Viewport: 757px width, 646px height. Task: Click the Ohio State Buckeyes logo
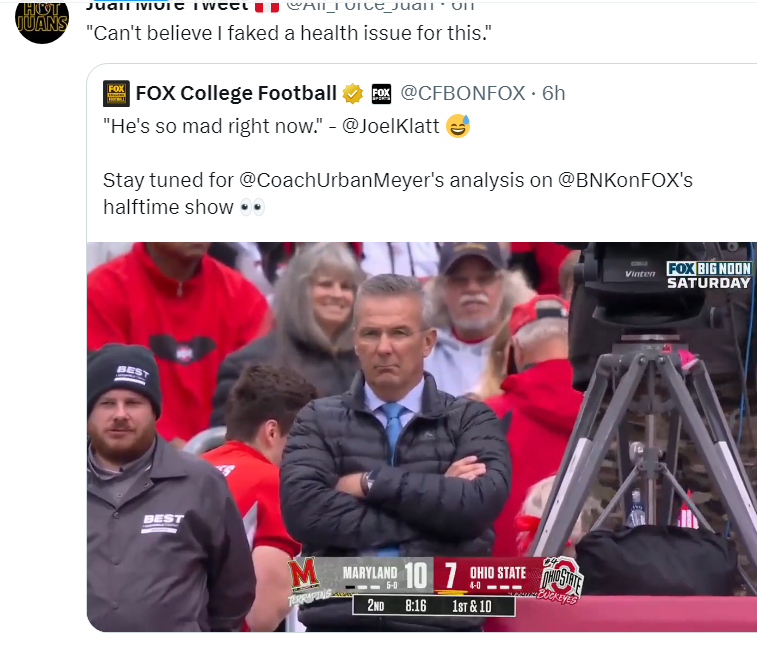point(561,578)
